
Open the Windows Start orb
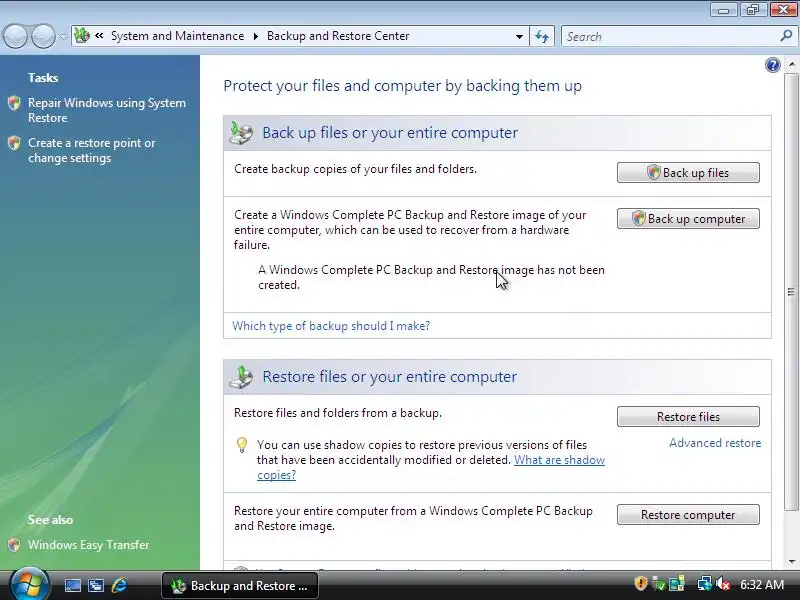30,584
